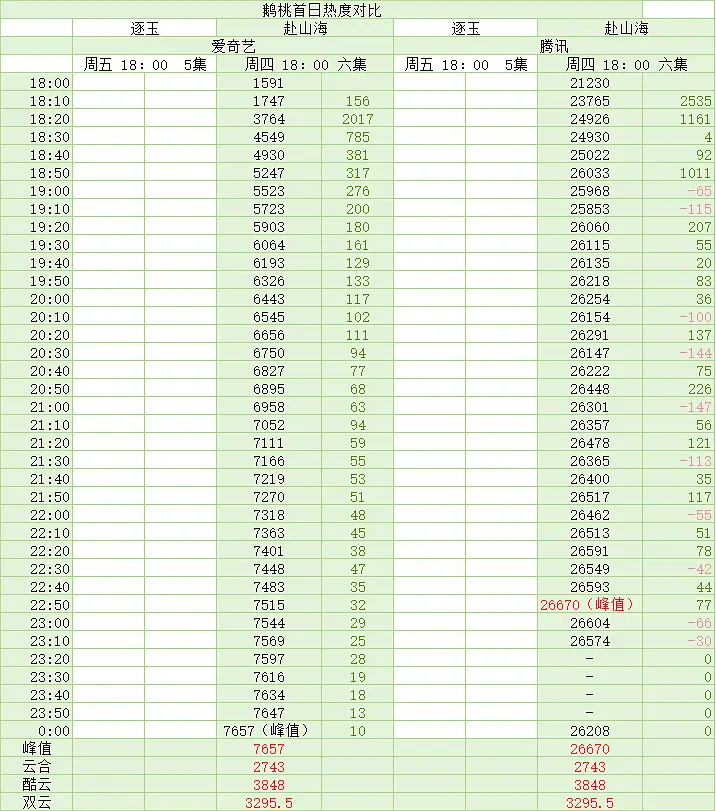The width and height of the screenshot is (716, 811).
Task: Select the Tencent value 21230
Action: click(590, 83)
